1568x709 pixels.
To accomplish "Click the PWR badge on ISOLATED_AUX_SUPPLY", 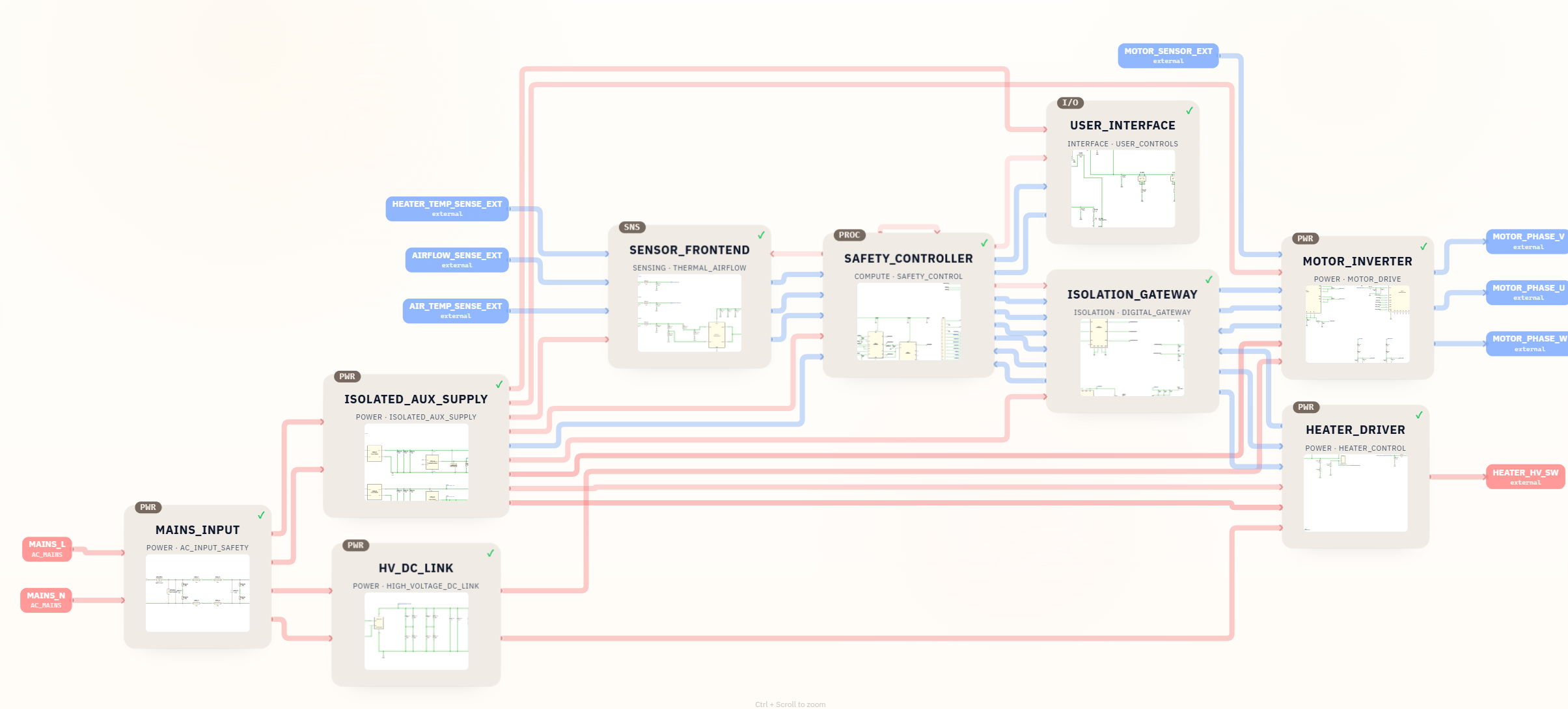I will click(347, 377).
